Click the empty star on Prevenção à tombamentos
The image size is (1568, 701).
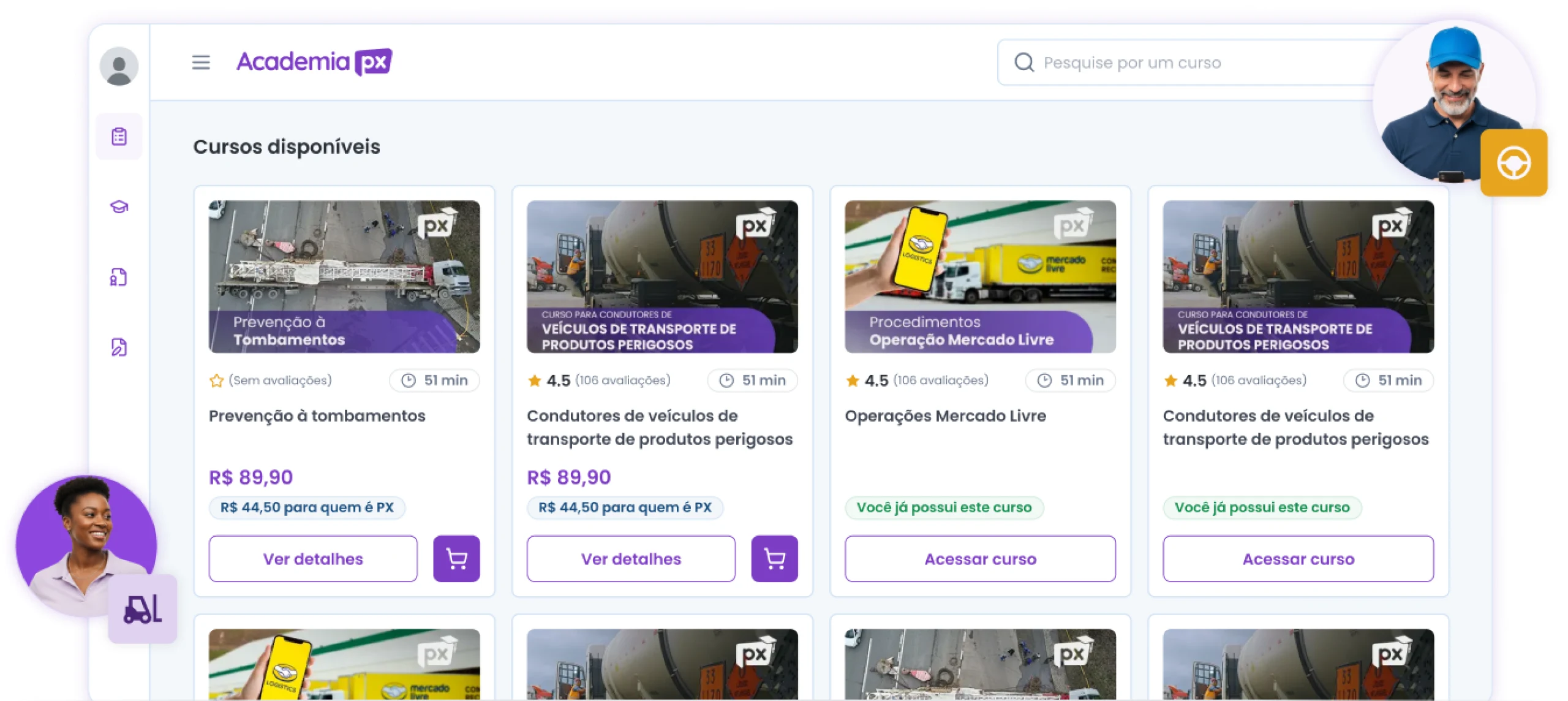pyautogui.click(x=216, y=381)
